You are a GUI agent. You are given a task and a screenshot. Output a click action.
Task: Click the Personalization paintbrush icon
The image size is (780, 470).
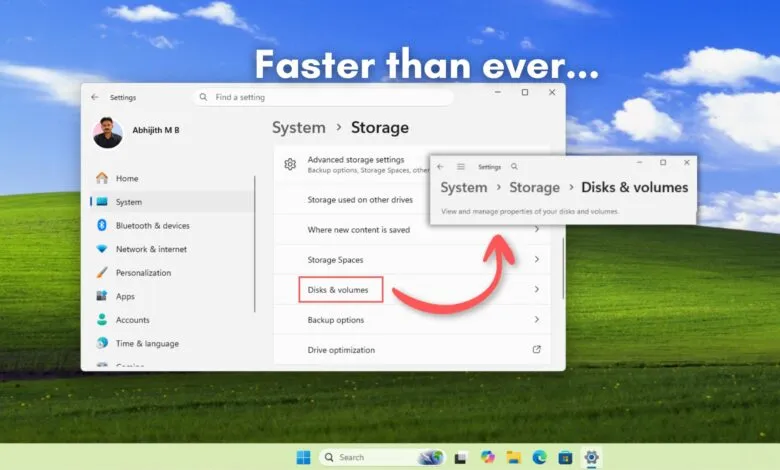click(102, 273)
